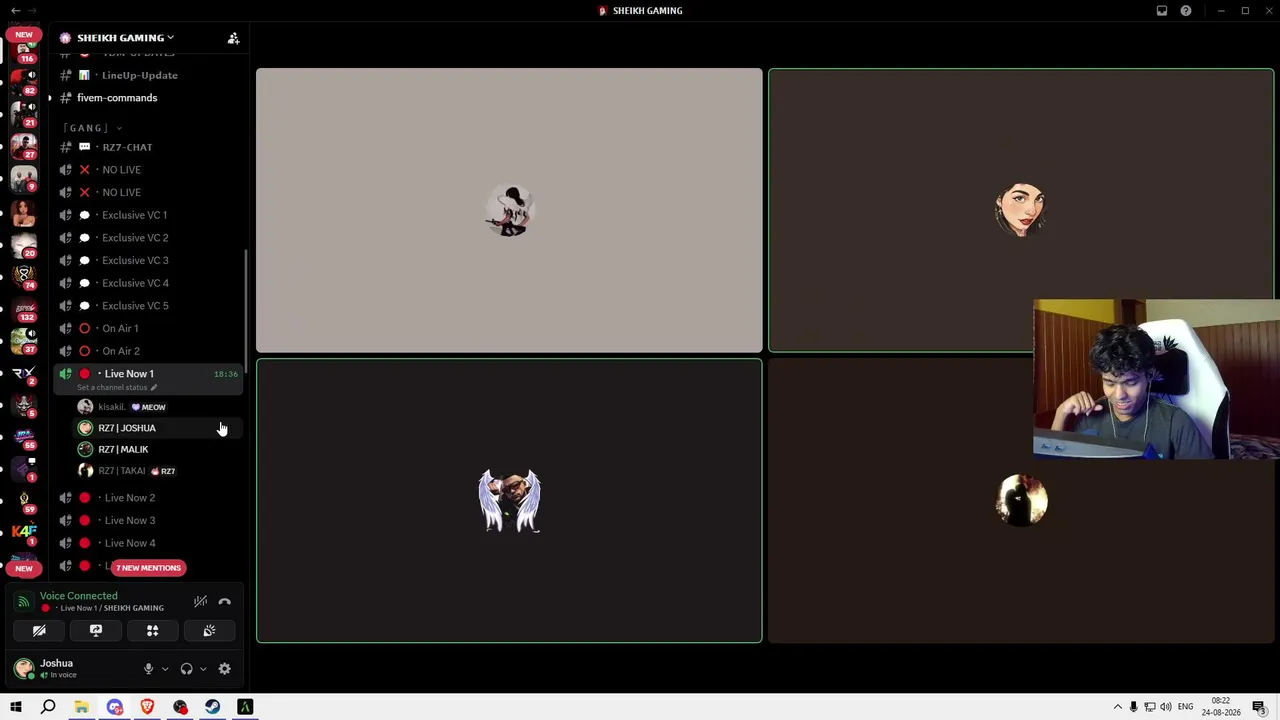This screenshot has height=720, width=1280.
Task: Select the Live Now 1 channel
Action: pyautogui.click(x=148, y=374)
